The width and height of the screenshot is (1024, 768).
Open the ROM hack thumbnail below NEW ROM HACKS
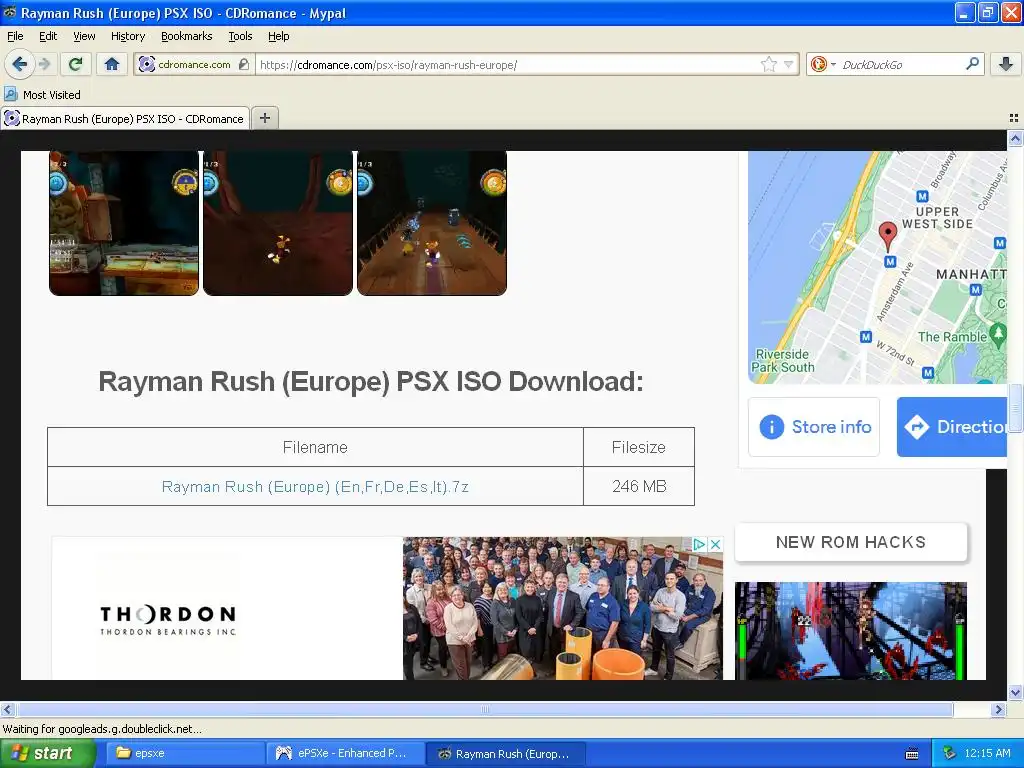coord(850,631)
